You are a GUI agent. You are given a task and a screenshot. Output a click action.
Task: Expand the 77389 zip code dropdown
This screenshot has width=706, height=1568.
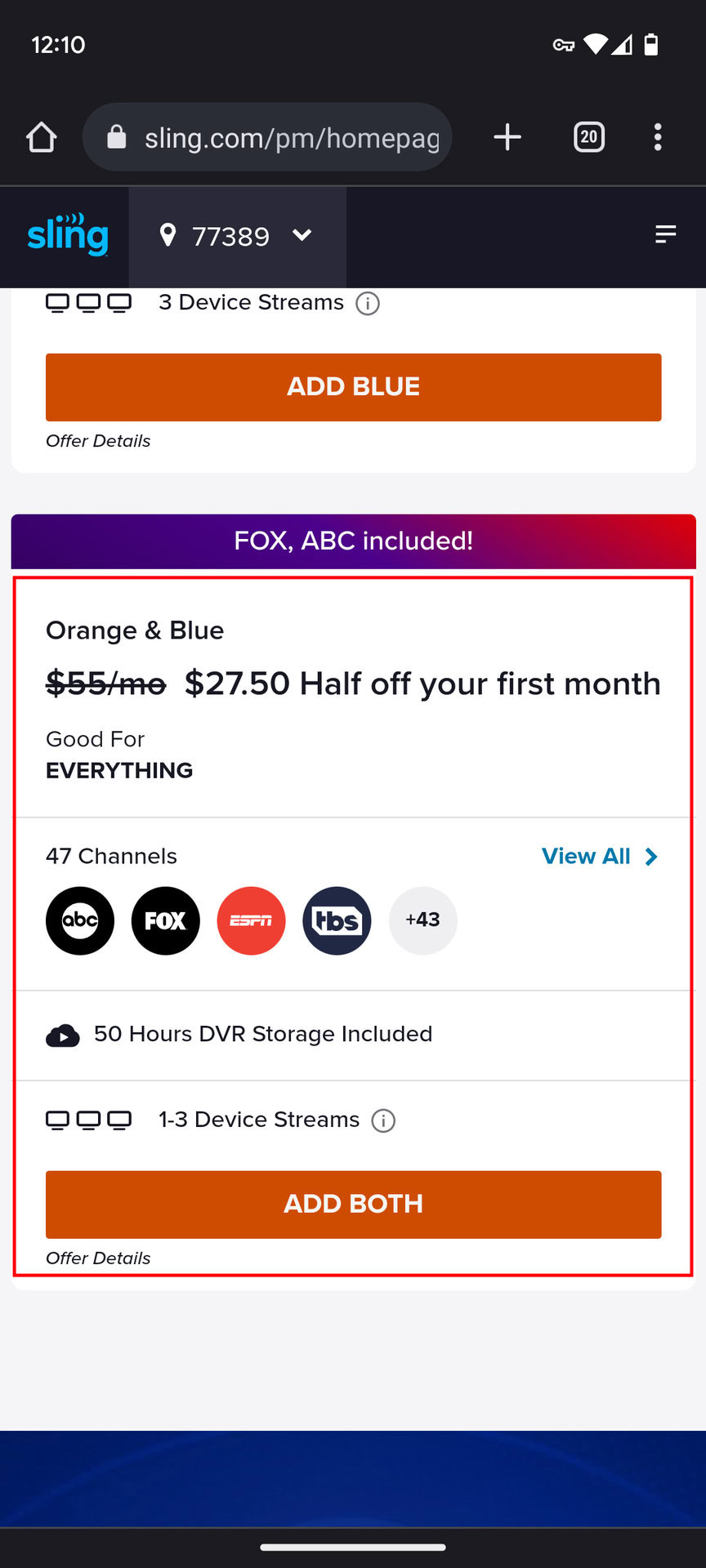tap(302, 236)
